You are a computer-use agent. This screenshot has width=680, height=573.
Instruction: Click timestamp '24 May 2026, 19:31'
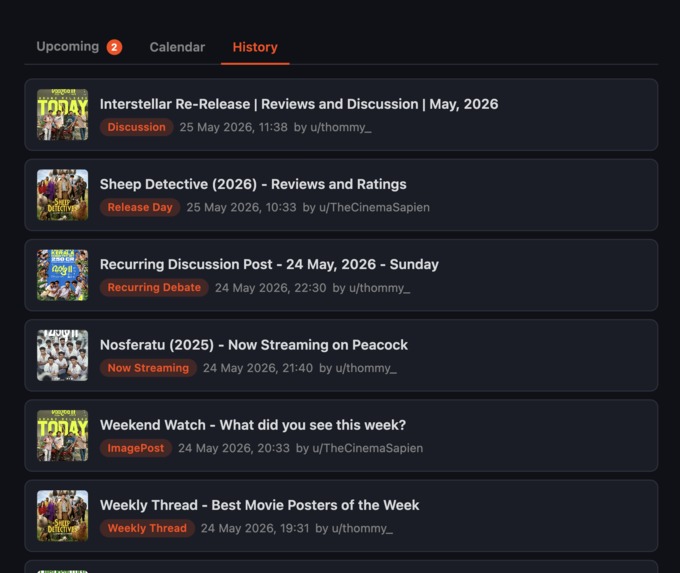click(x=255, y=528)
